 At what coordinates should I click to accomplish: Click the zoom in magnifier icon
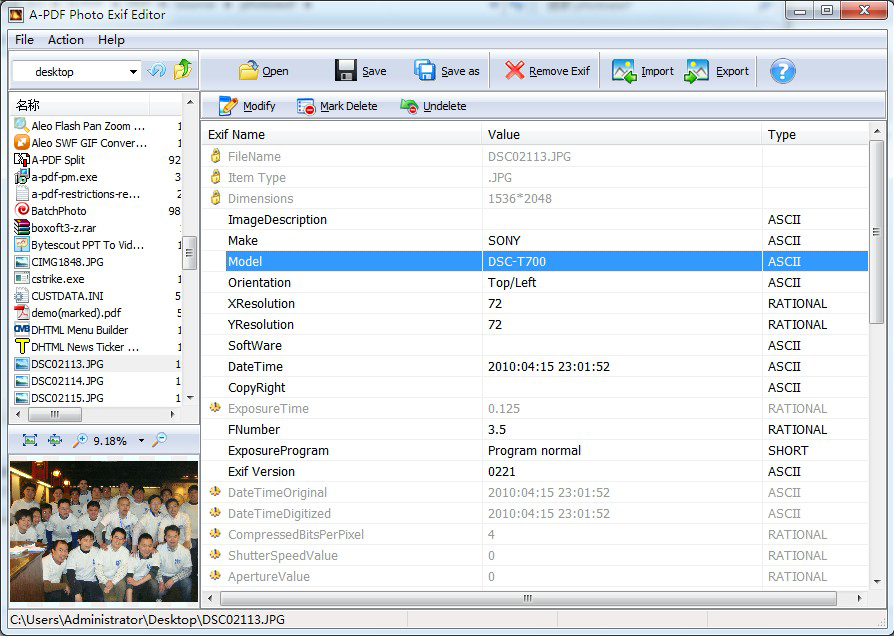[80, 440]
